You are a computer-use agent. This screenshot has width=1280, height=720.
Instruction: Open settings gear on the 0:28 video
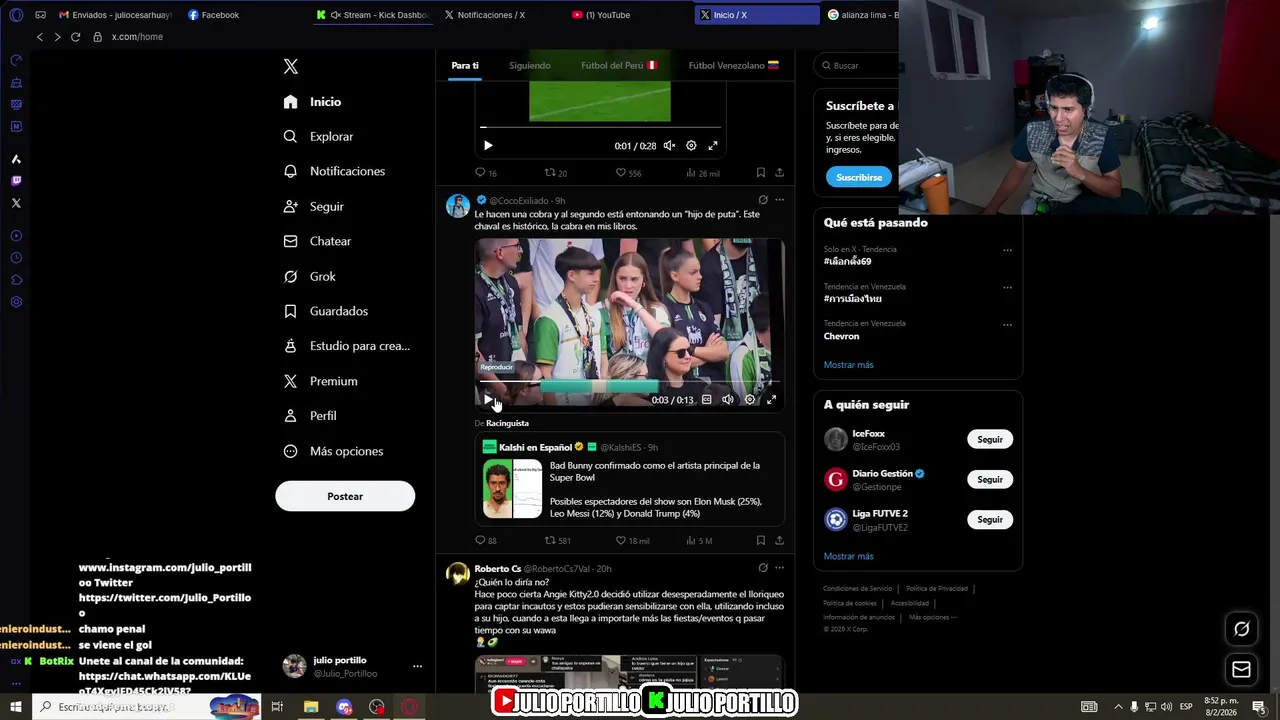691,146
